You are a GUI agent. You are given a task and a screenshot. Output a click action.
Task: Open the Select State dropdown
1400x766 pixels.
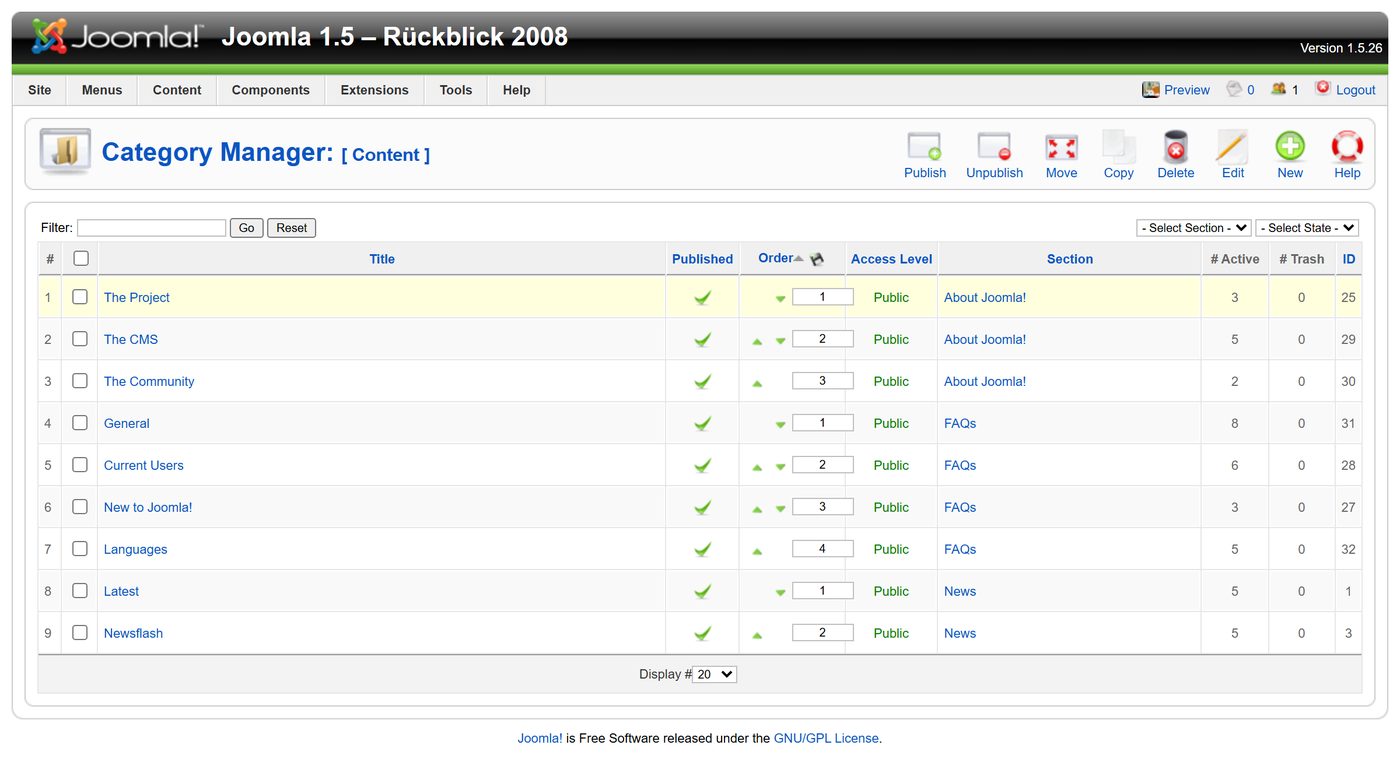click(x=1307, y=228)
